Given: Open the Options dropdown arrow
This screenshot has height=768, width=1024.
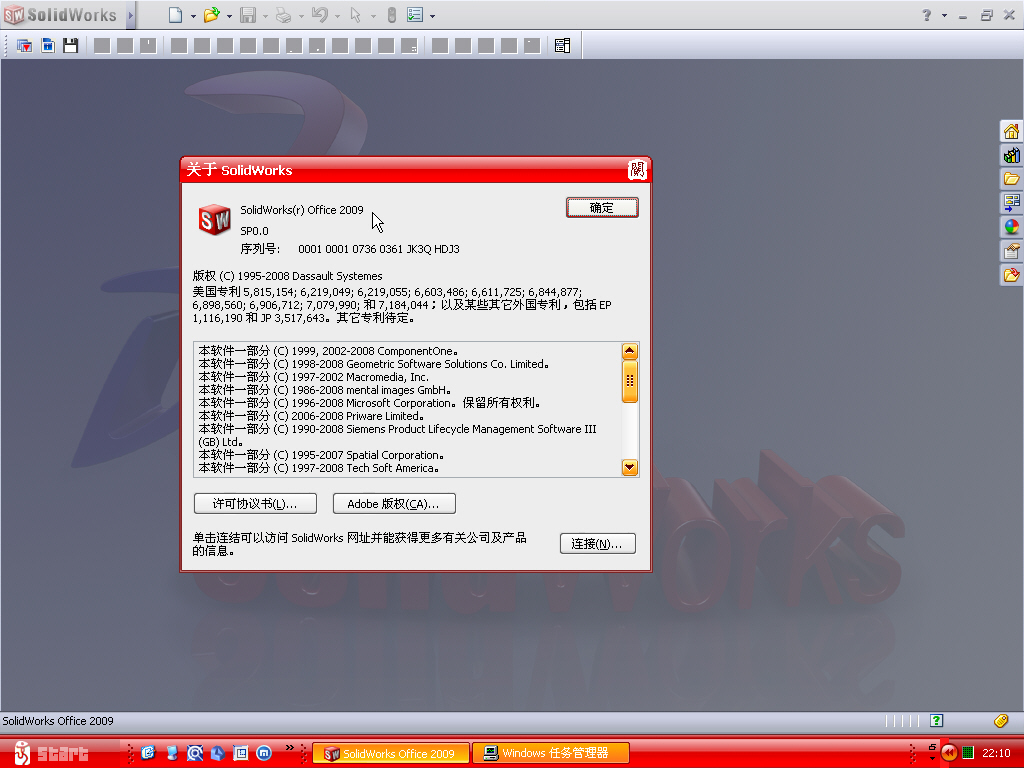Looking at the screenshot, I should coord(432,16).
